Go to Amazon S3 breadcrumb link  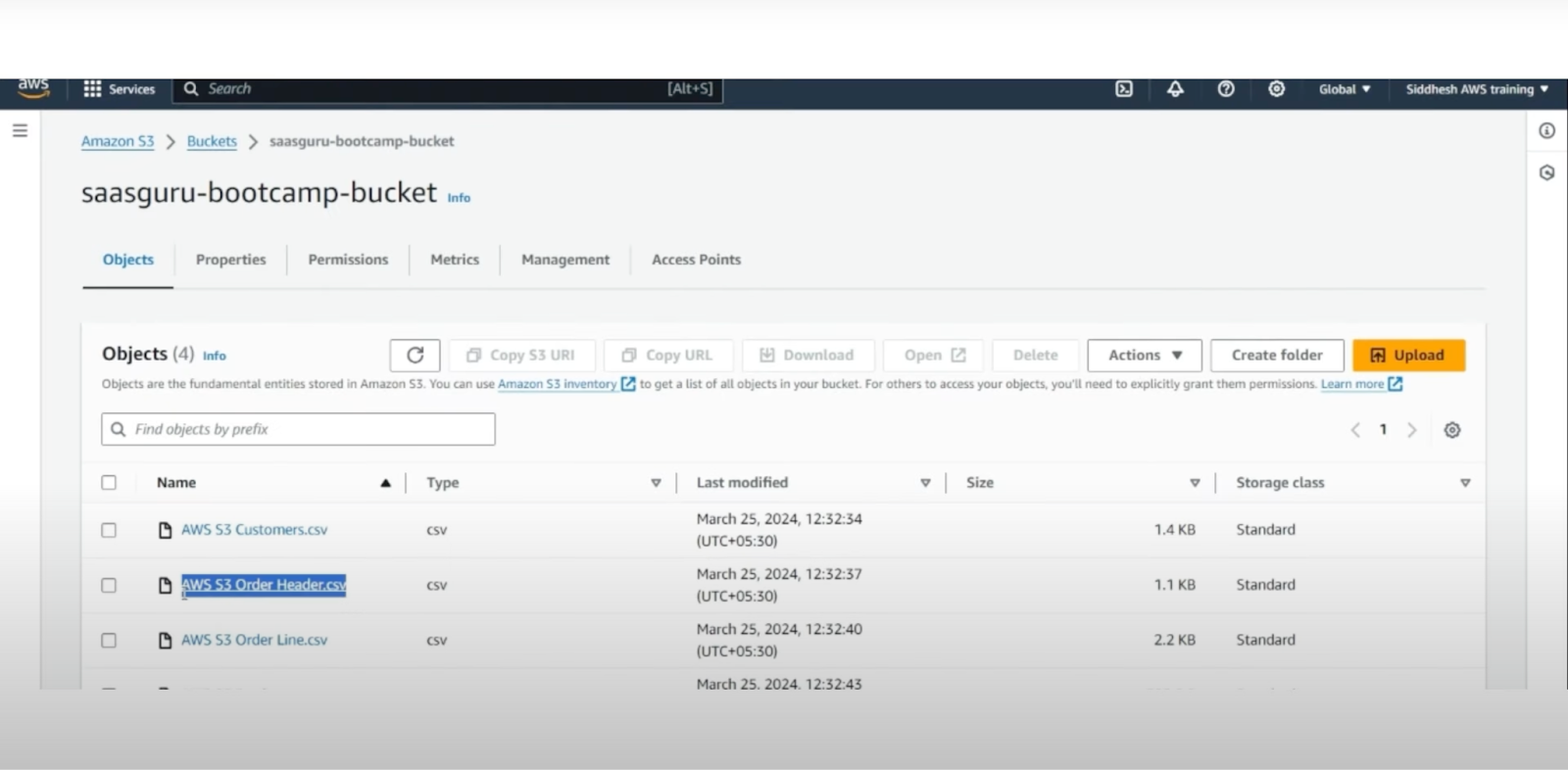tap(118, 141)
